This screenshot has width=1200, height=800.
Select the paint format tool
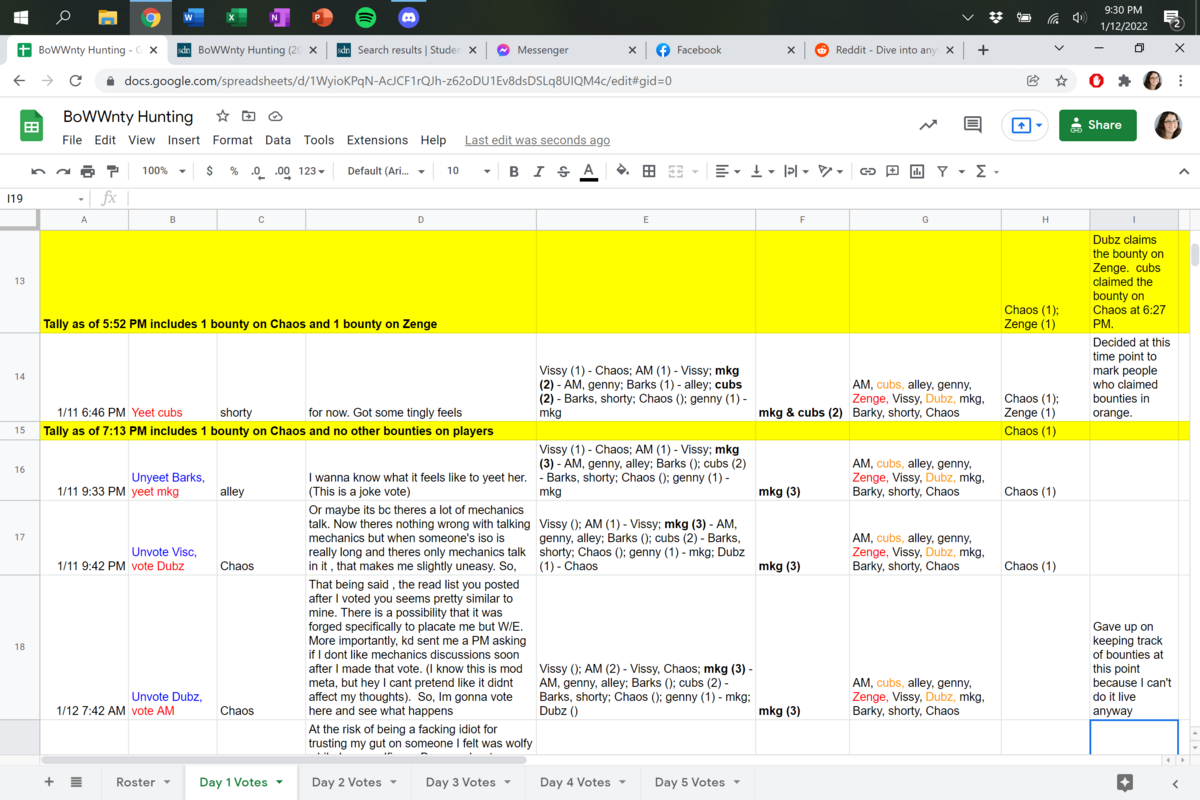[112, 171]
